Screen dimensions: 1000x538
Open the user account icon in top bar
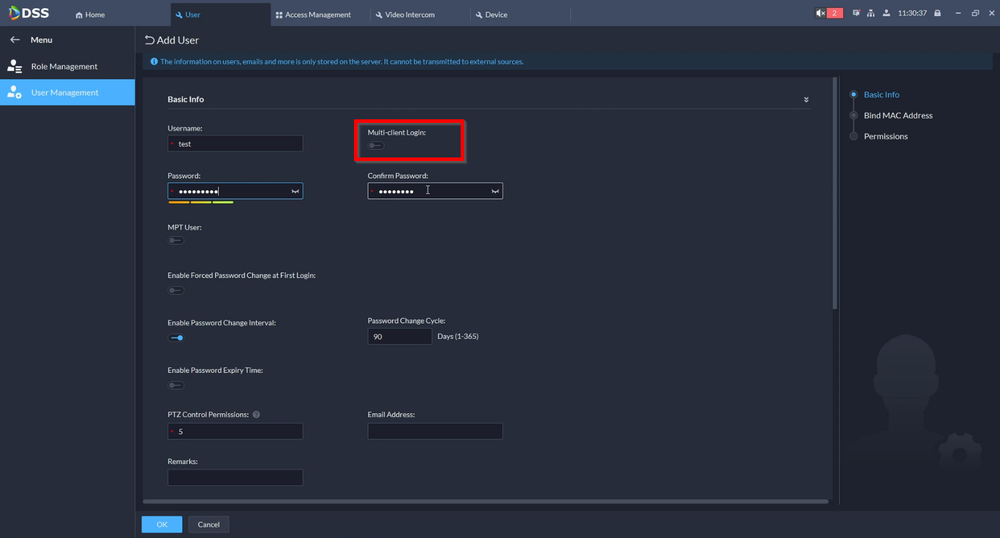click(885, 13)
